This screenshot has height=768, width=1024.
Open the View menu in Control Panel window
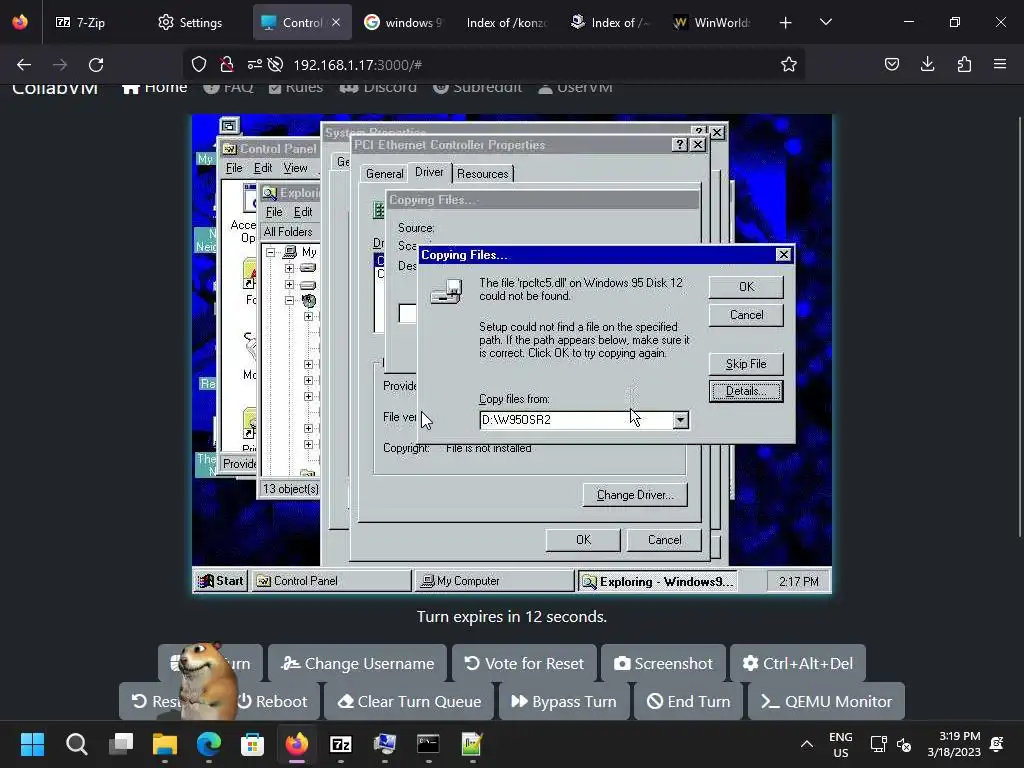click(295, 168)
